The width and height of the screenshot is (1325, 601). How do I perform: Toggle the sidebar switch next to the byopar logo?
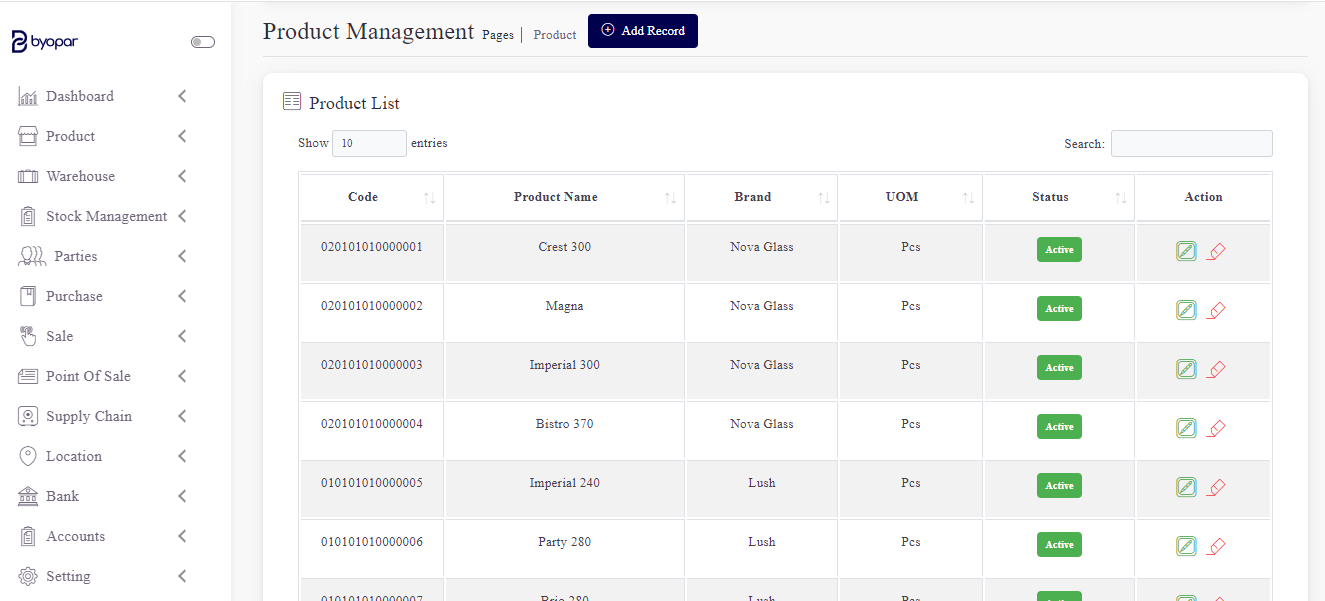[203, 42]
